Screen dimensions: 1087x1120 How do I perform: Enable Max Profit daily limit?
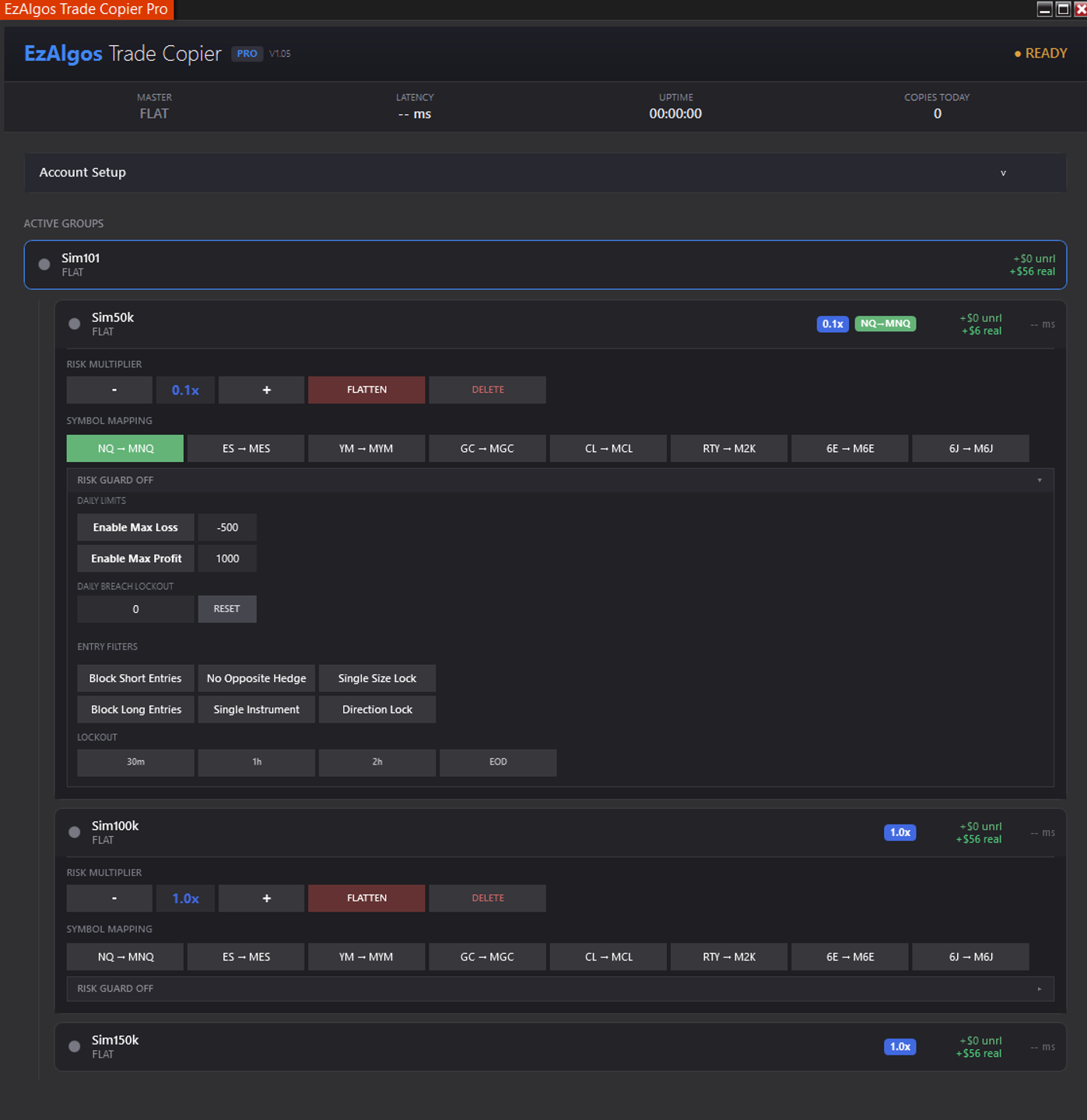point(135,558)
